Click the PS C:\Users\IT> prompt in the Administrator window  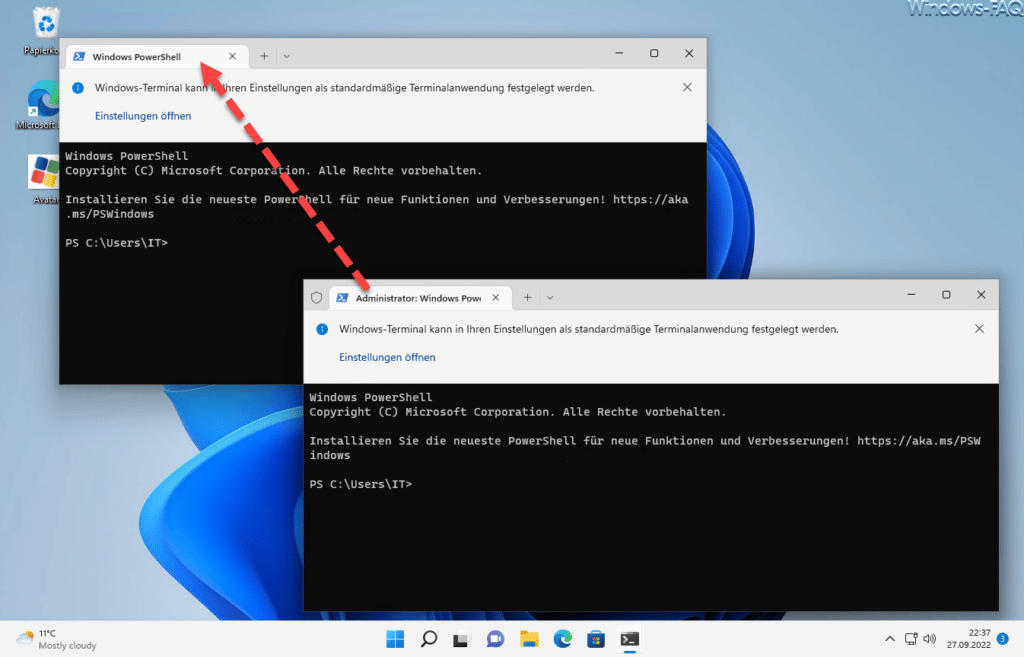pyautogui.click(x=360, y=485)
